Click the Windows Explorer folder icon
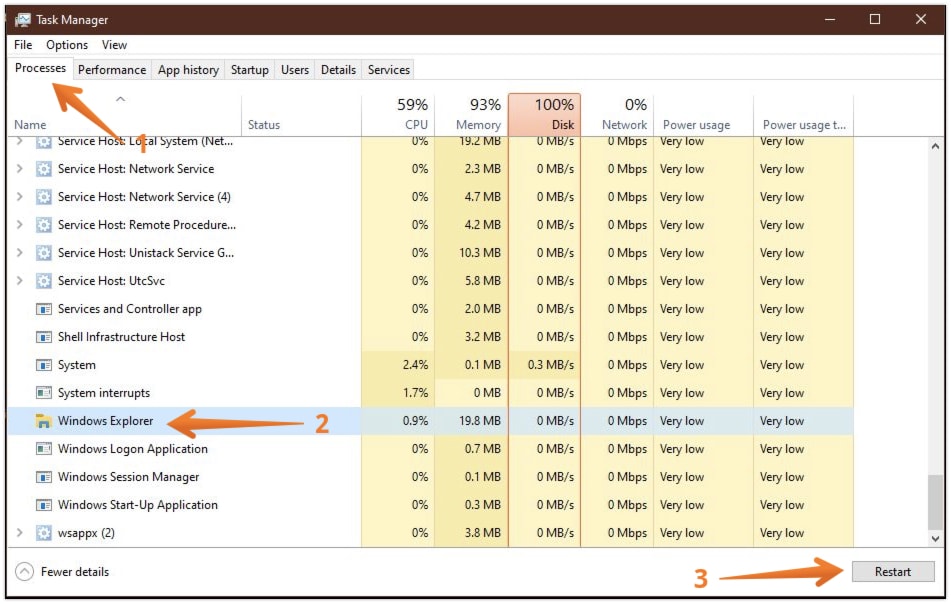The height and width of the screenshot is (604, 951). point(44,421)
